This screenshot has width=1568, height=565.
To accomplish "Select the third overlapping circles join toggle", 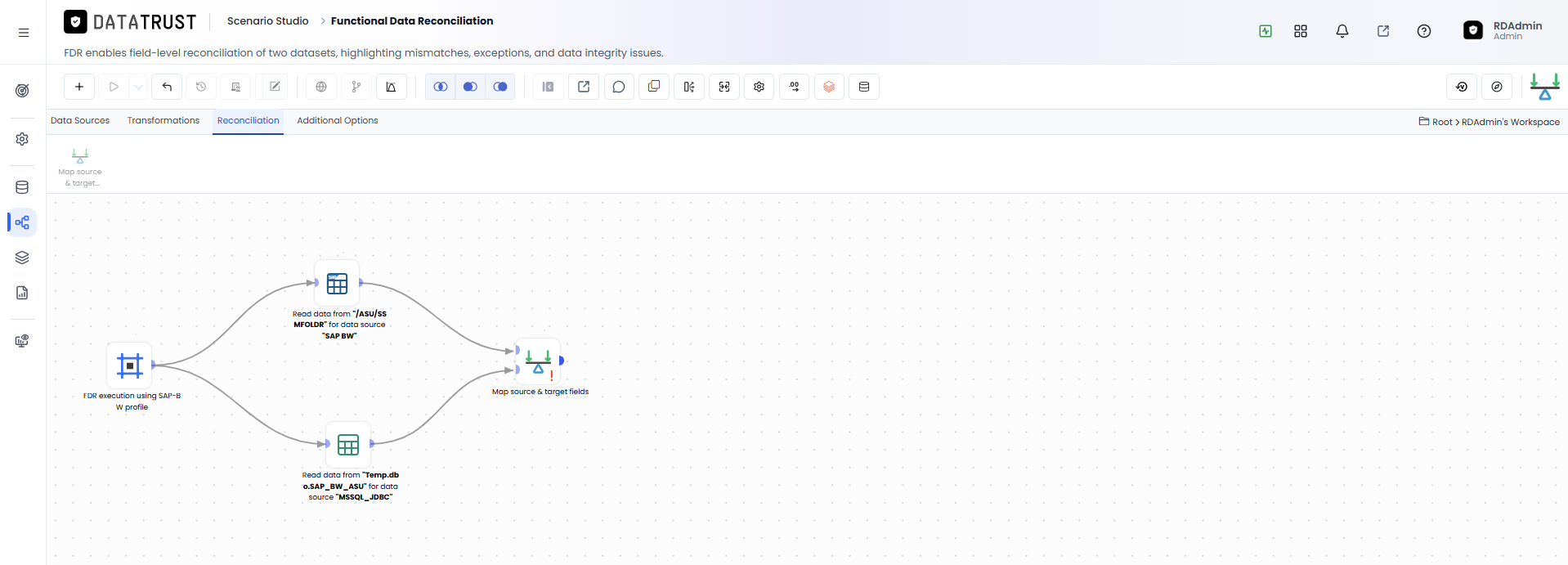I will (500, 87).
